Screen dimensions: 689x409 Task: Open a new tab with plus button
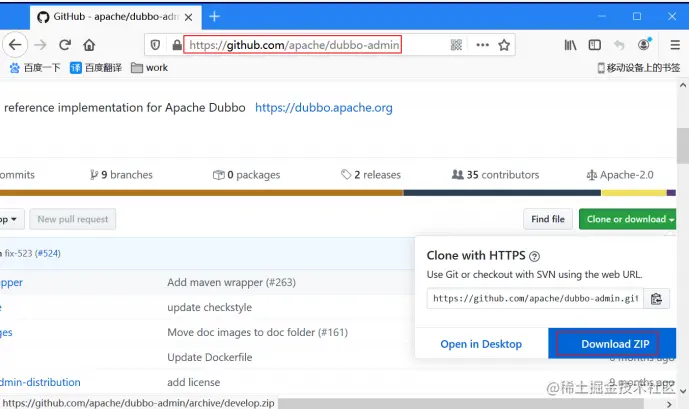click(x=214, y=17)
